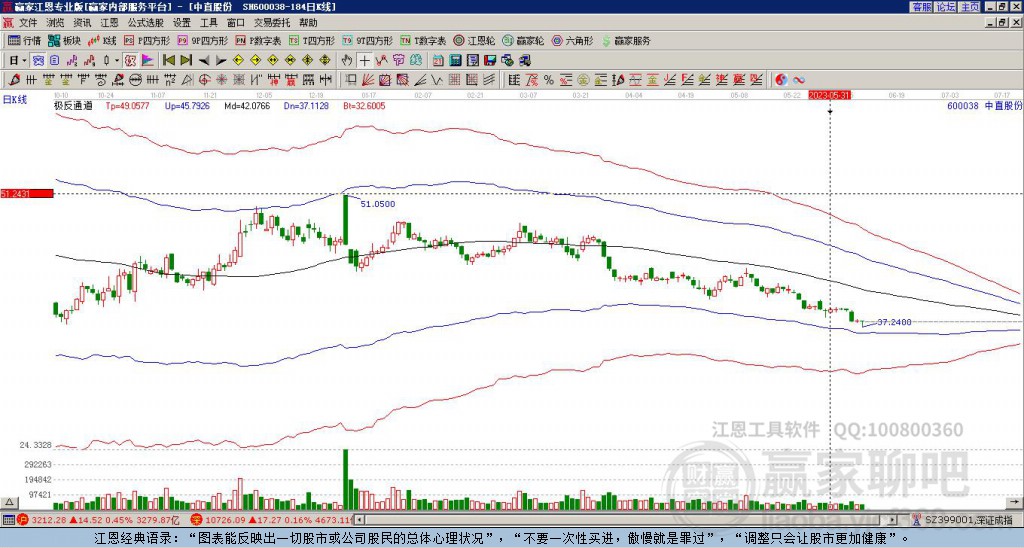Click the 板块 toolbar button

point(65,40)
